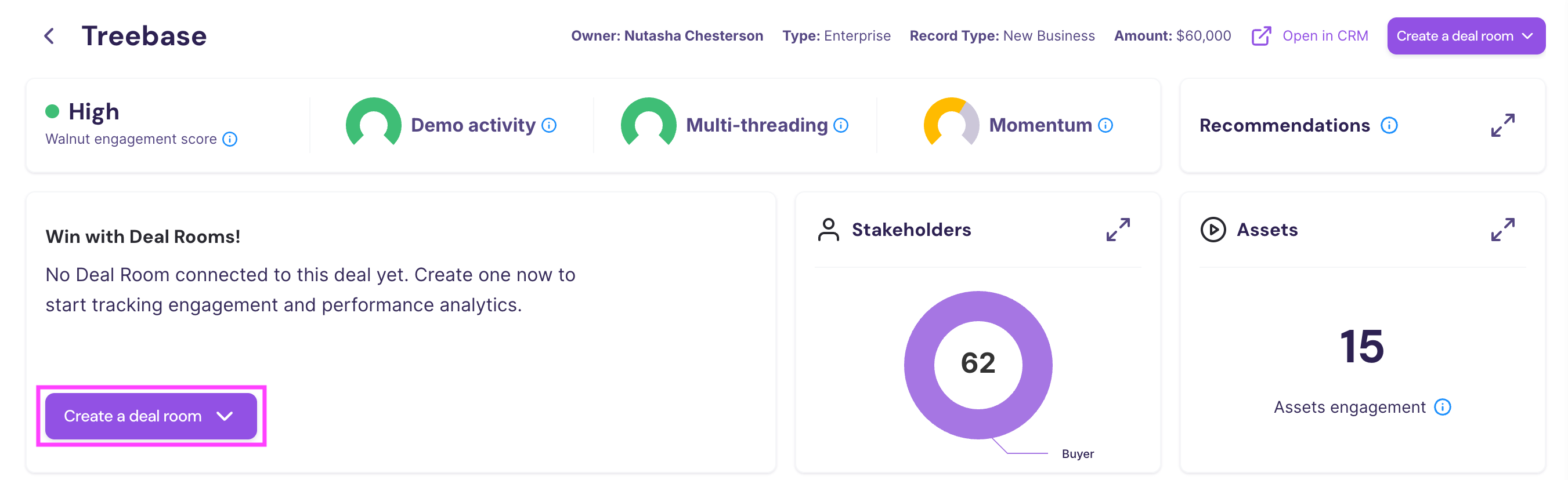
Task: Click the info icon beside Momentum
Action: click(x=1105, y=125)
